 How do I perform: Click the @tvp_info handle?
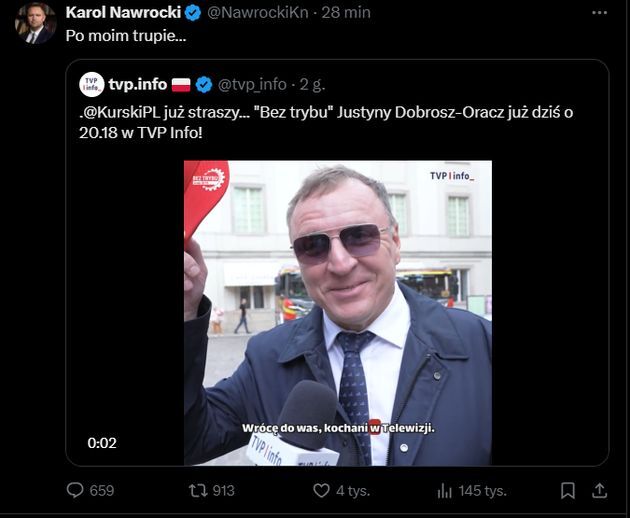pos(252,84)
